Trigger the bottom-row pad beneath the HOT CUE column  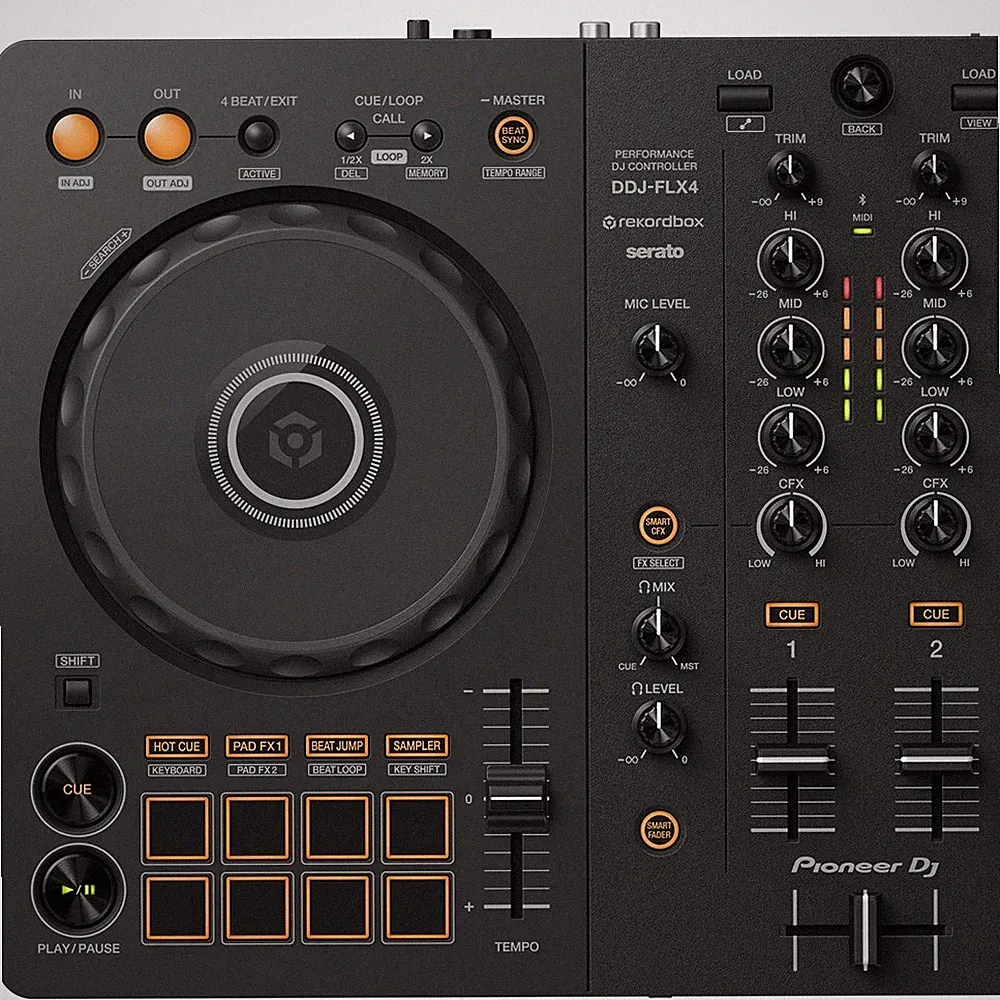pos(177,908)
